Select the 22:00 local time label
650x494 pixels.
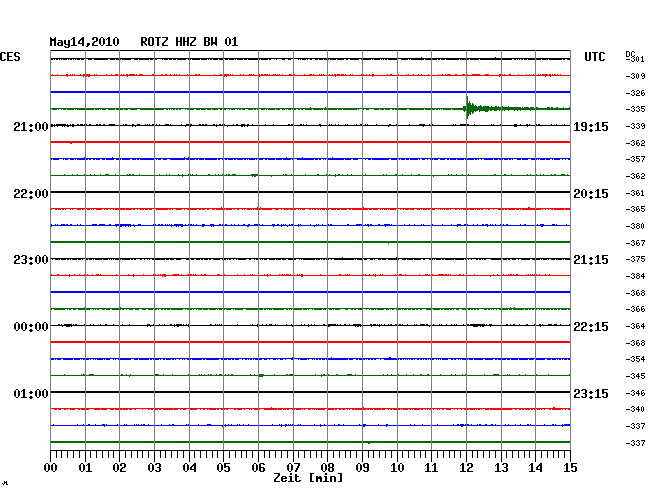31,194
